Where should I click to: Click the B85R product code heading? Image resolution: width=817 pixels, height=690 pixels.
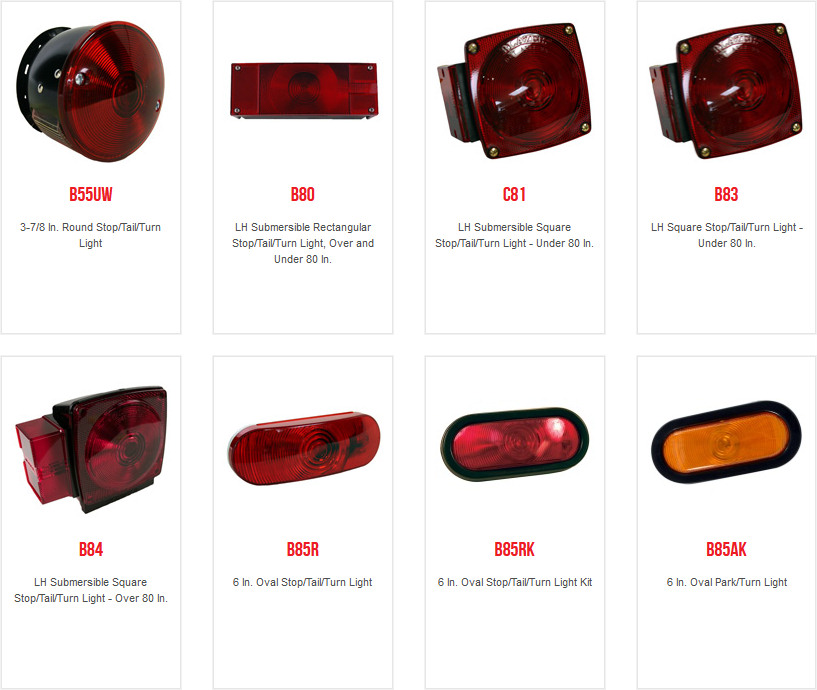303,549
